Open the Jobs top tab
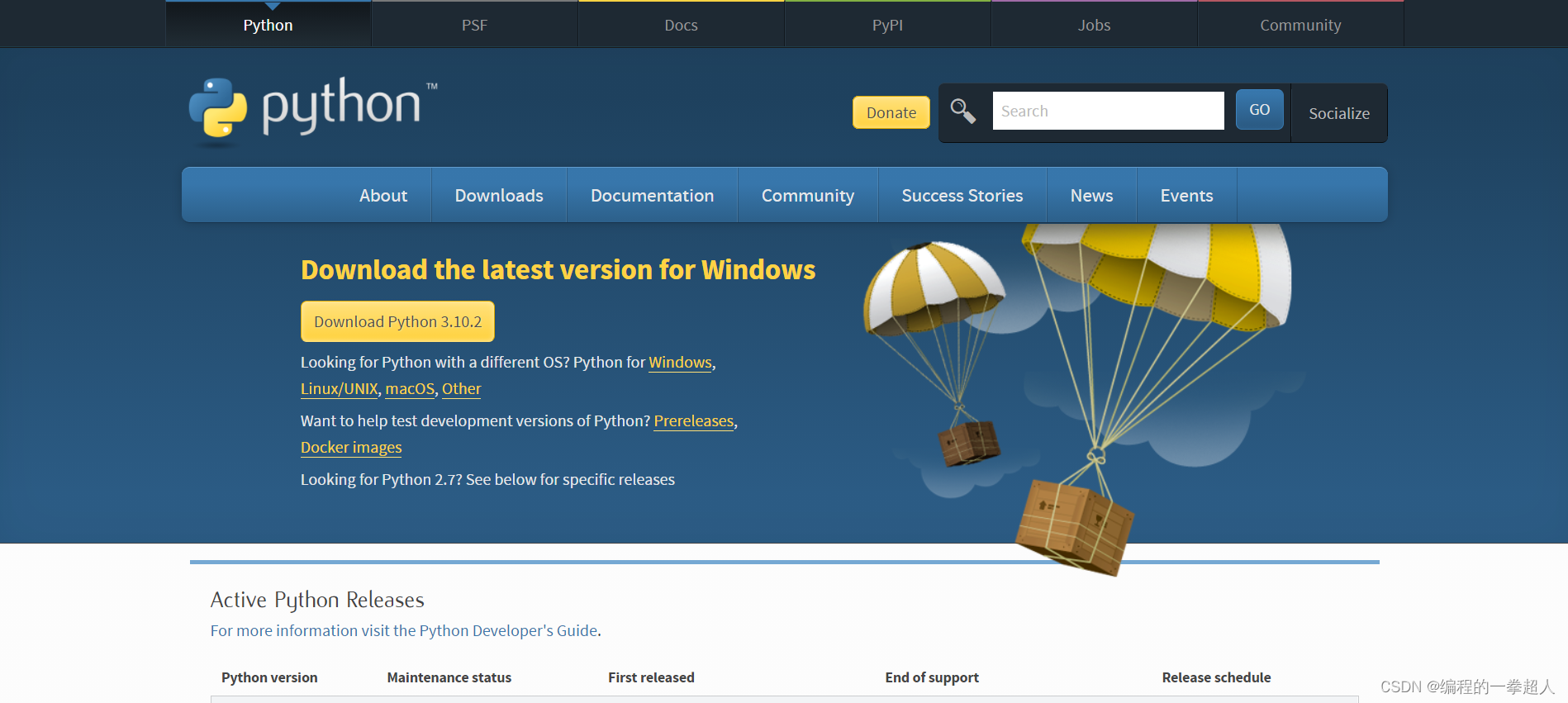 tap(1095, 25)
